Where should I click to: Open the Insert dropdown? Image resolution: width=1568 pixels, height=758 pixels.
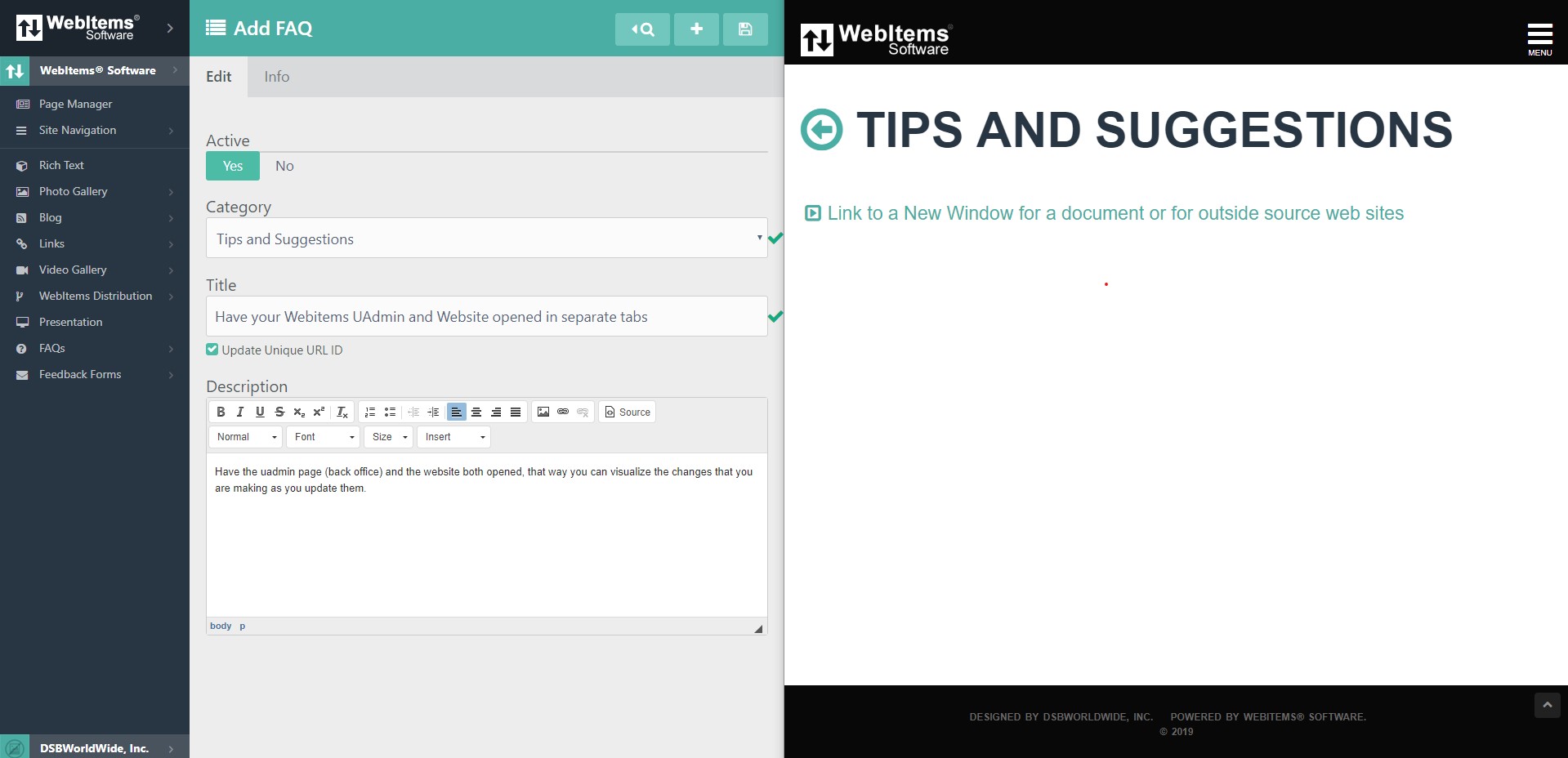[x=454, y=437]
